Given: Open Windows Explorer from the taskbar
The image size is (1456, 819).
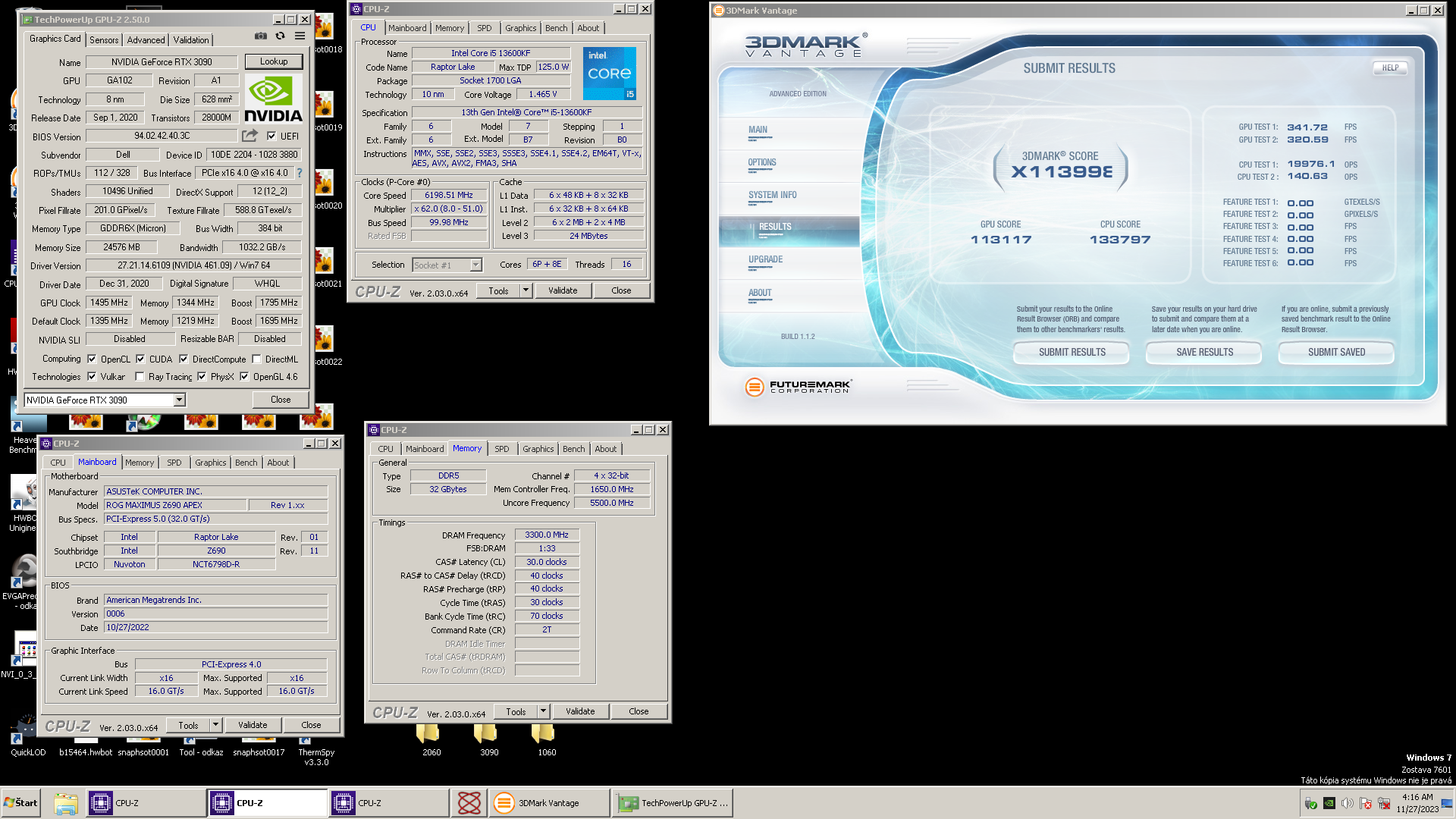Looking at the screenshot, I should pyautogui.click(x=66, y=803).
